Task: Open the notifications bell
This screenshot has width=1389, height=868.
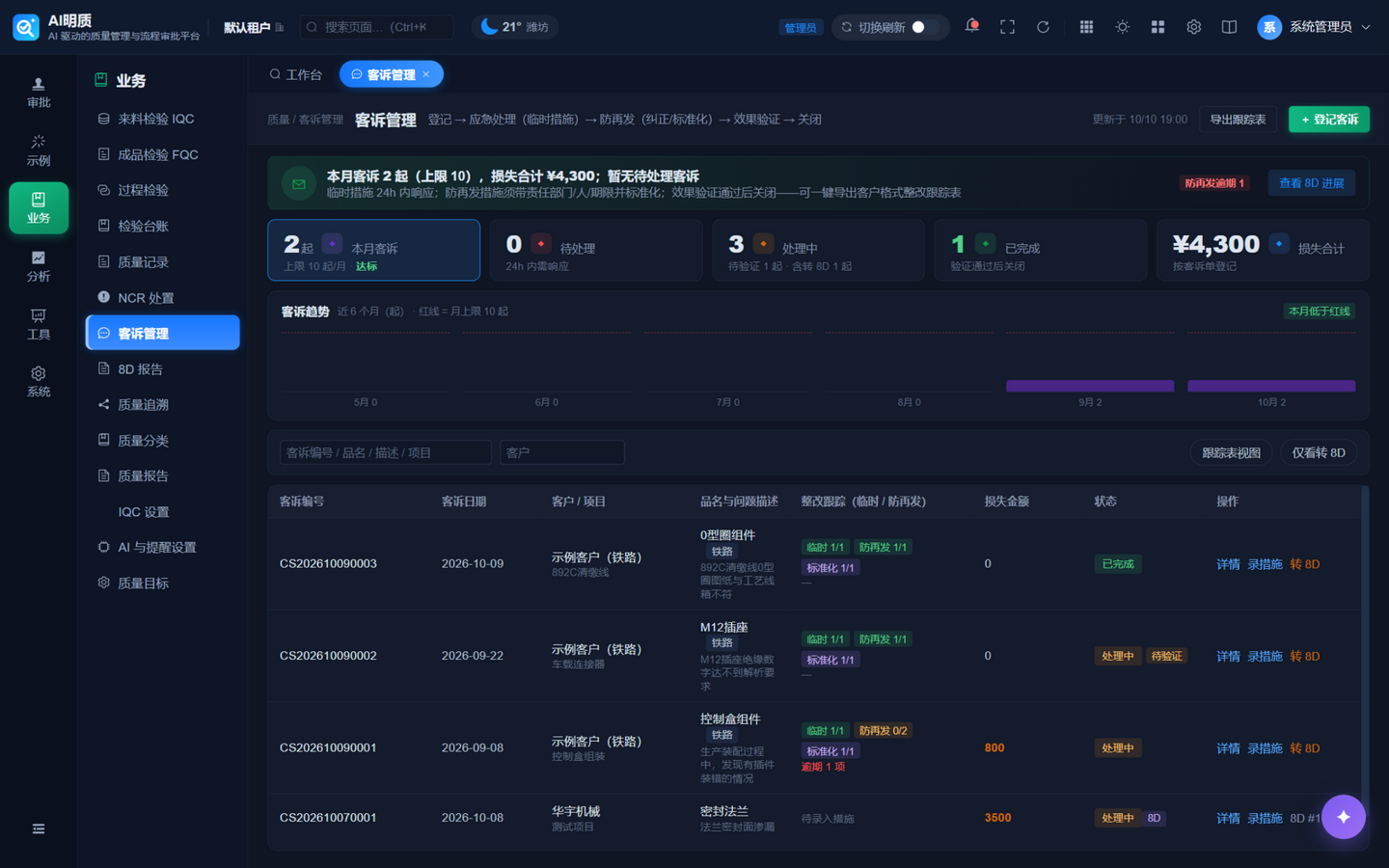Action: pyautogui.click(x=971, y=26)
